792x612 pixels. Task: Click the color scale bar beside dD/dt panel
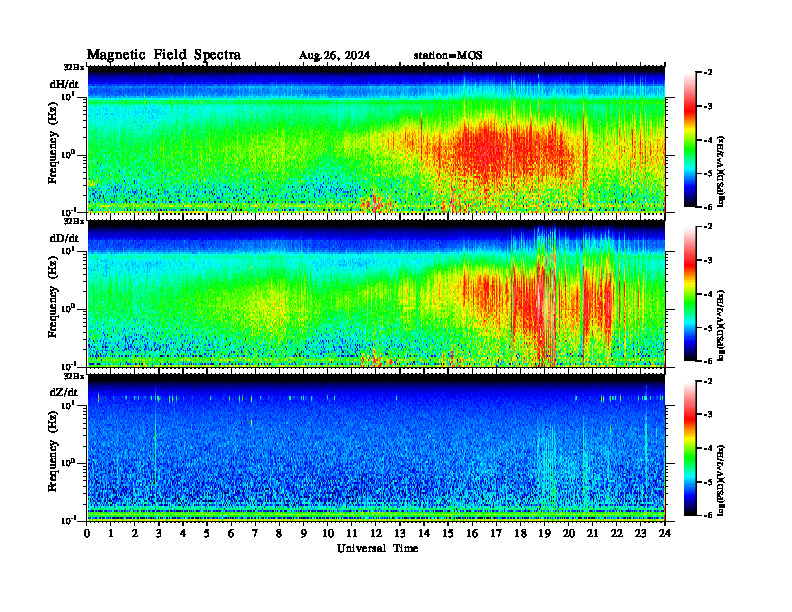(689, 294)
